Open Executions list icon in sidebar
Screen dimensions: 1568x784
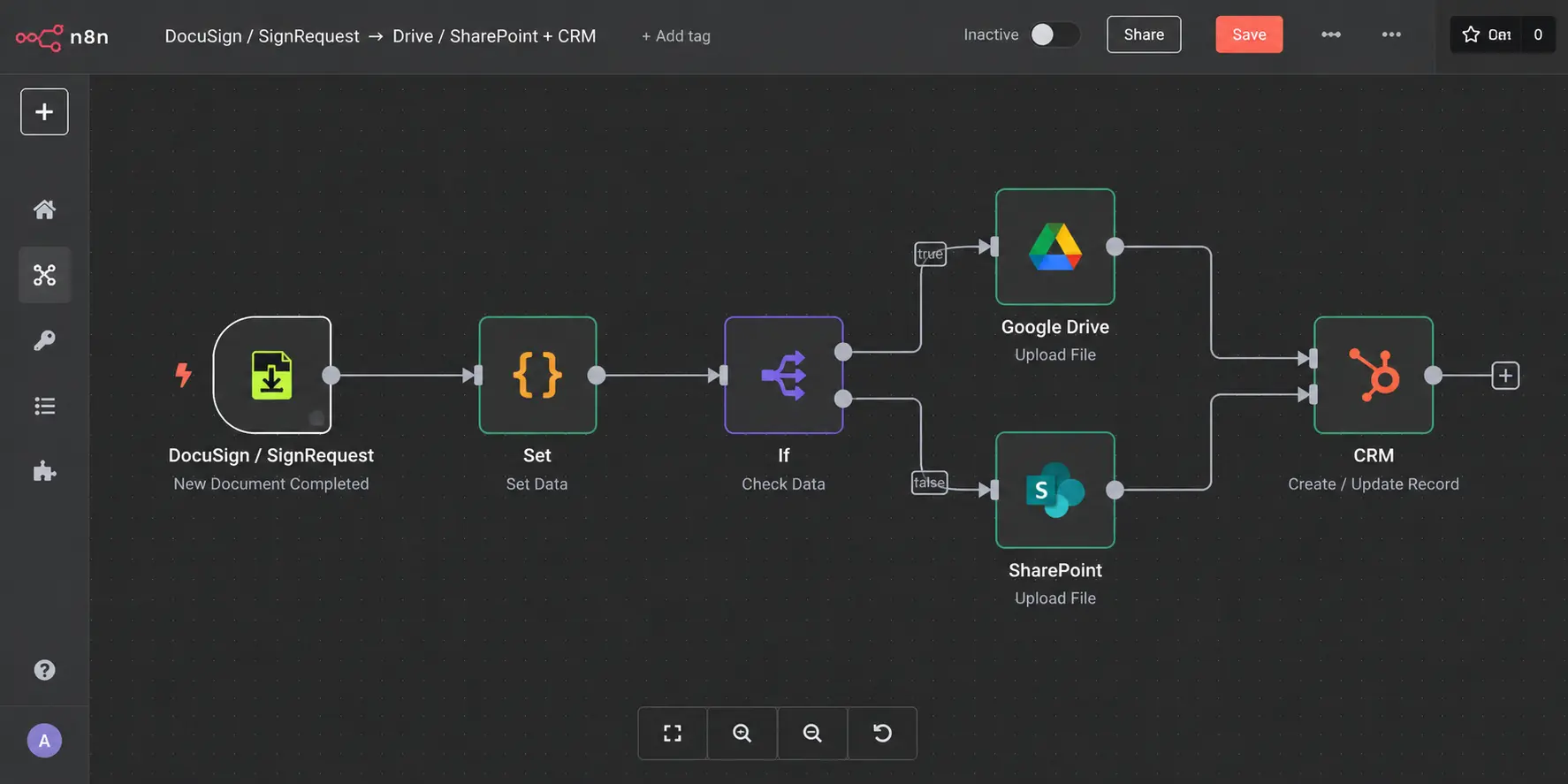pos(44,406)
